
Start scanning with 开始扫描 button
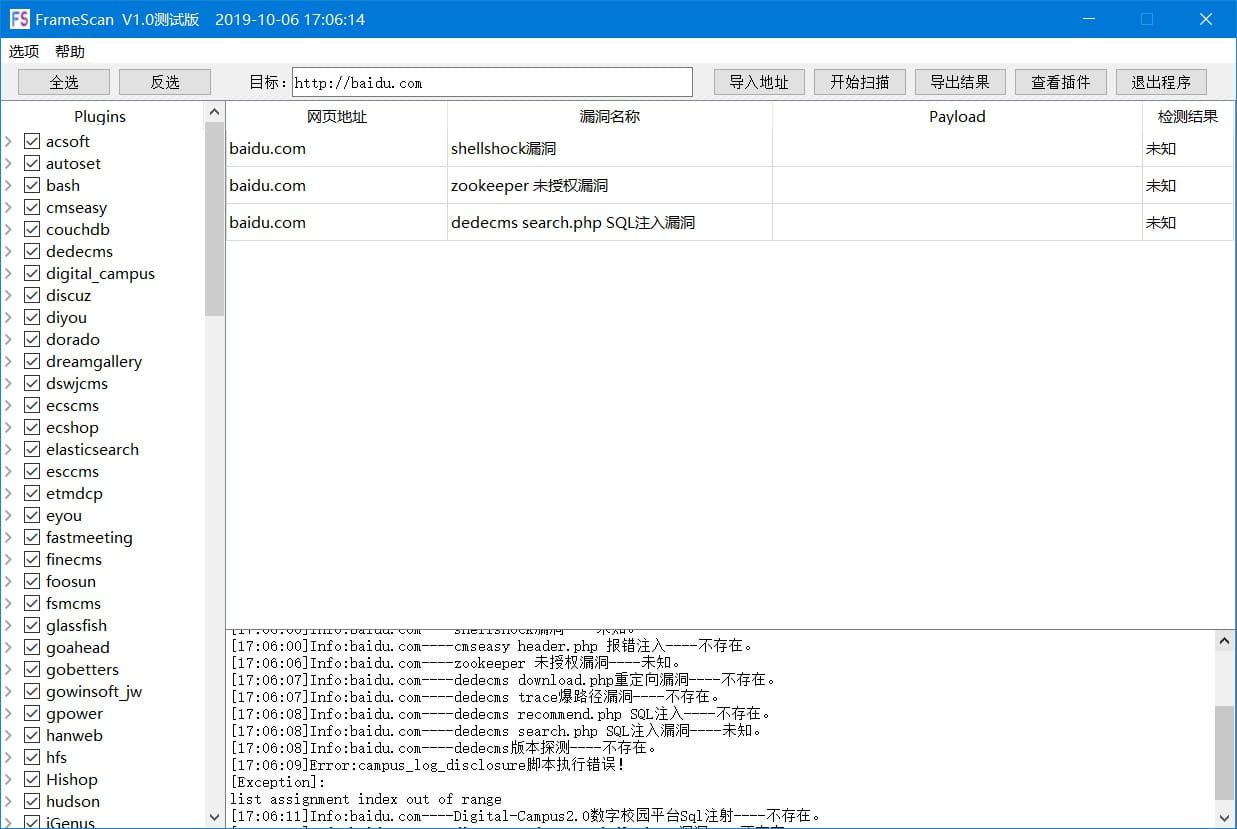coord(860,82)
